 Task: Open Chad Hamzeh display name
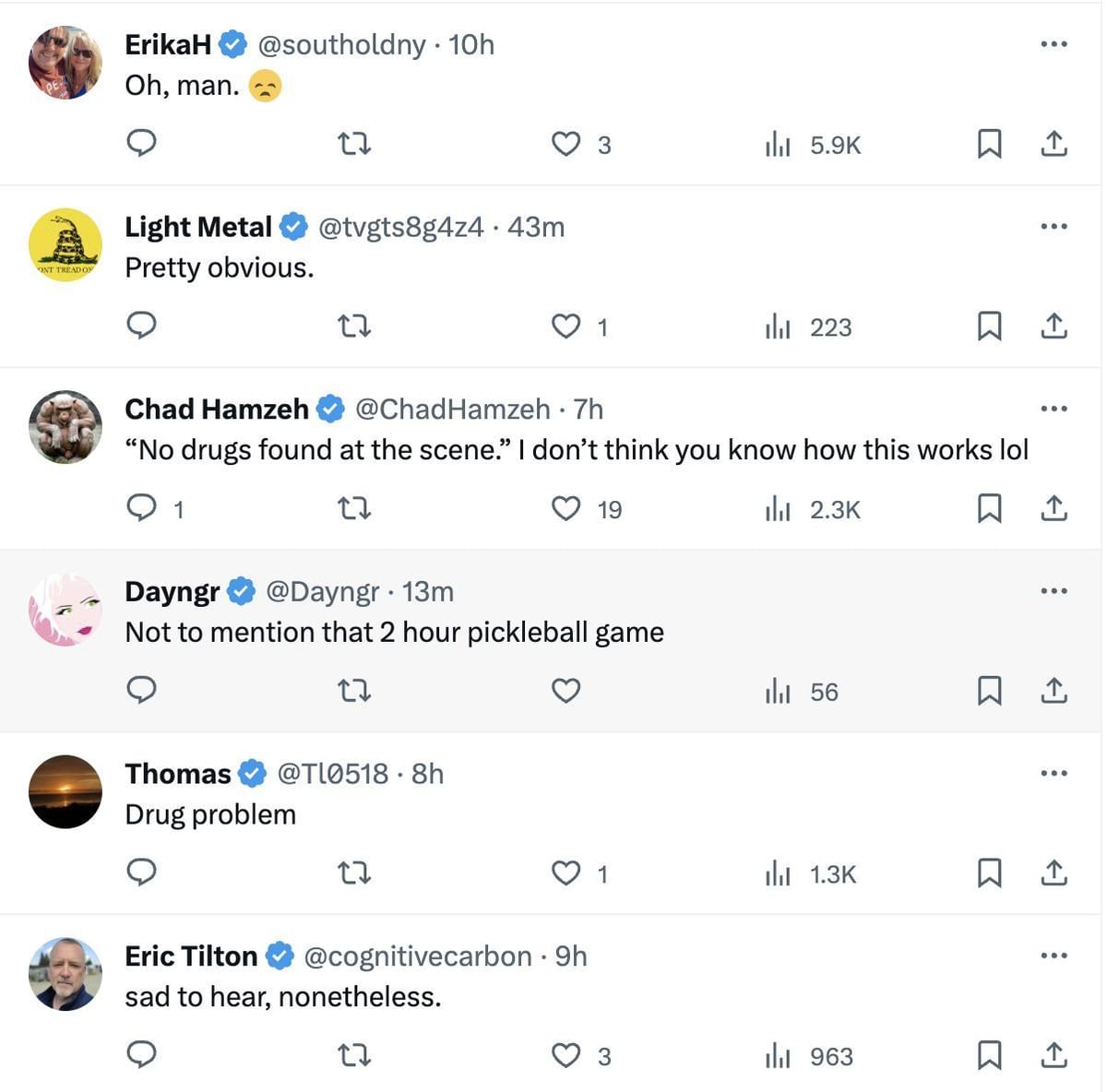tap(217, 409)
